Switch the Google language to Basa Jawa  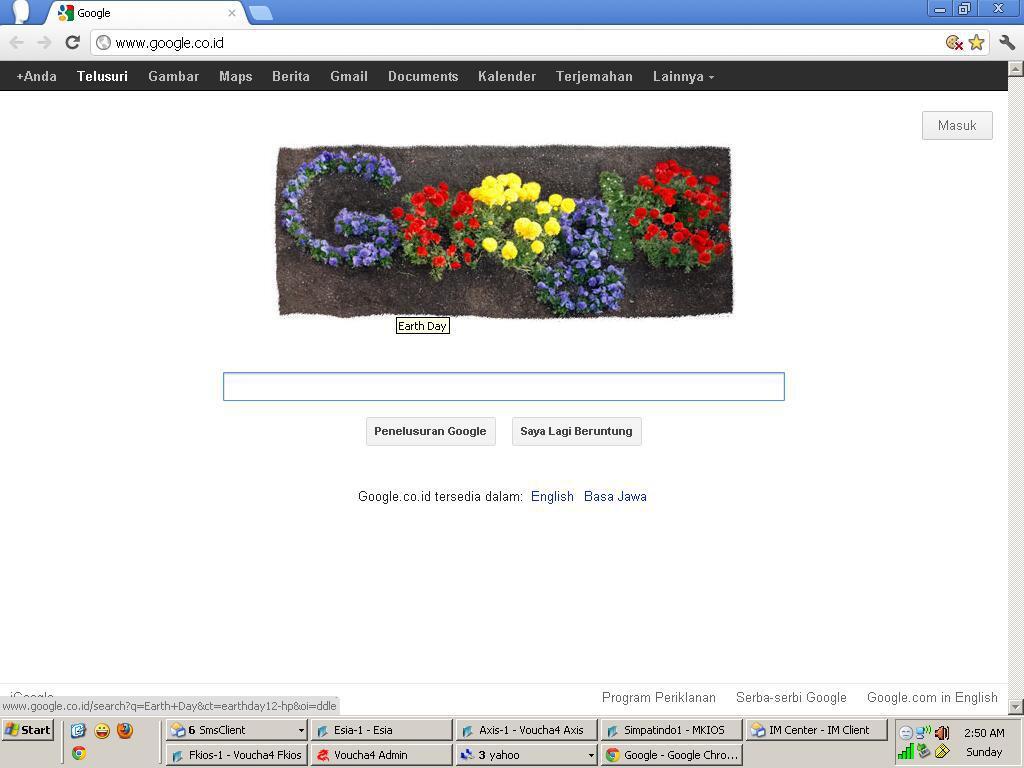click(615, 496)
